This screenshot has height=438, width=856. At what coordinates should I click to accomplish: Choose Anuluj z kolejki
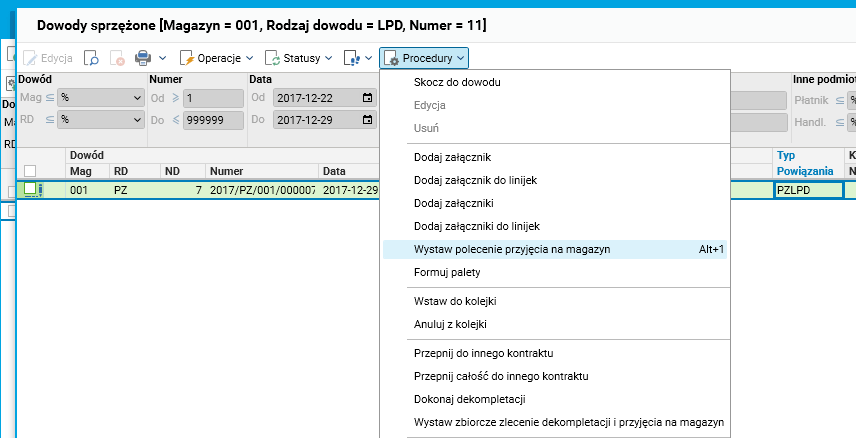555,324
